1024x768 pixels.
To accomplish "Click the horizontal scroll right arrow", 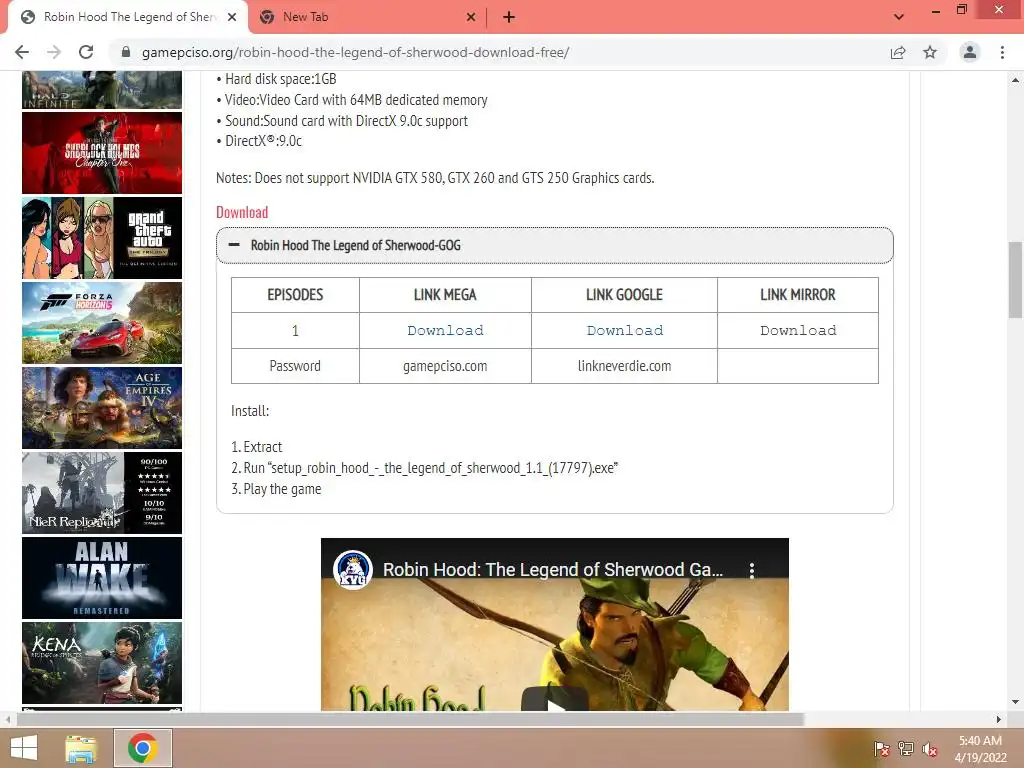I will point(999,719).
